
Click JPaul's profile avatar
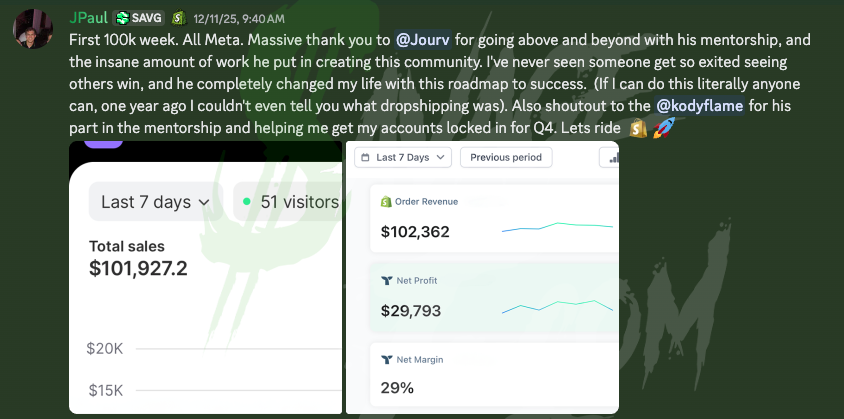pos(34,27)
